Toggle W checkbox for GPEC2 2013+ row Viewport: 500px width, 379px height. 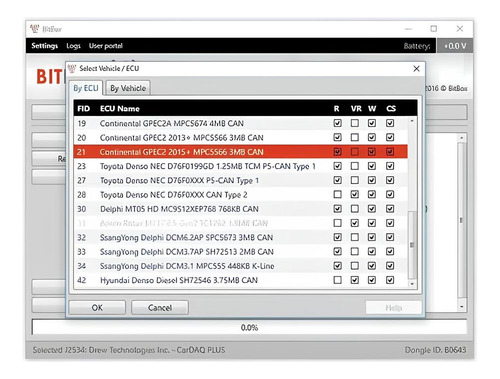point(372,137)
